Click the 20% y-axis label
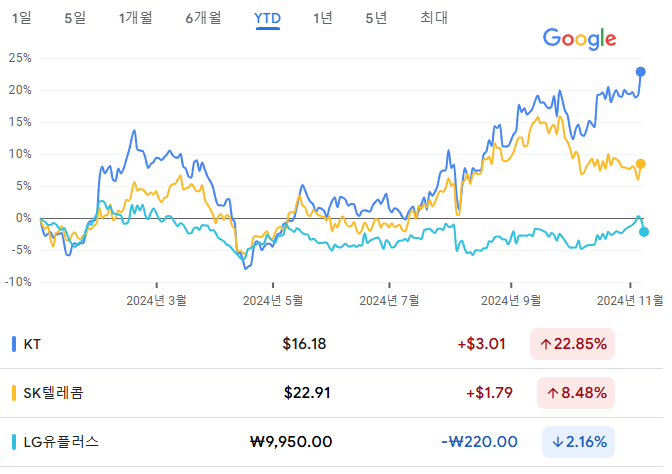Image resolution: width=672 pixels, height=474 pixels. coord(20,90)
